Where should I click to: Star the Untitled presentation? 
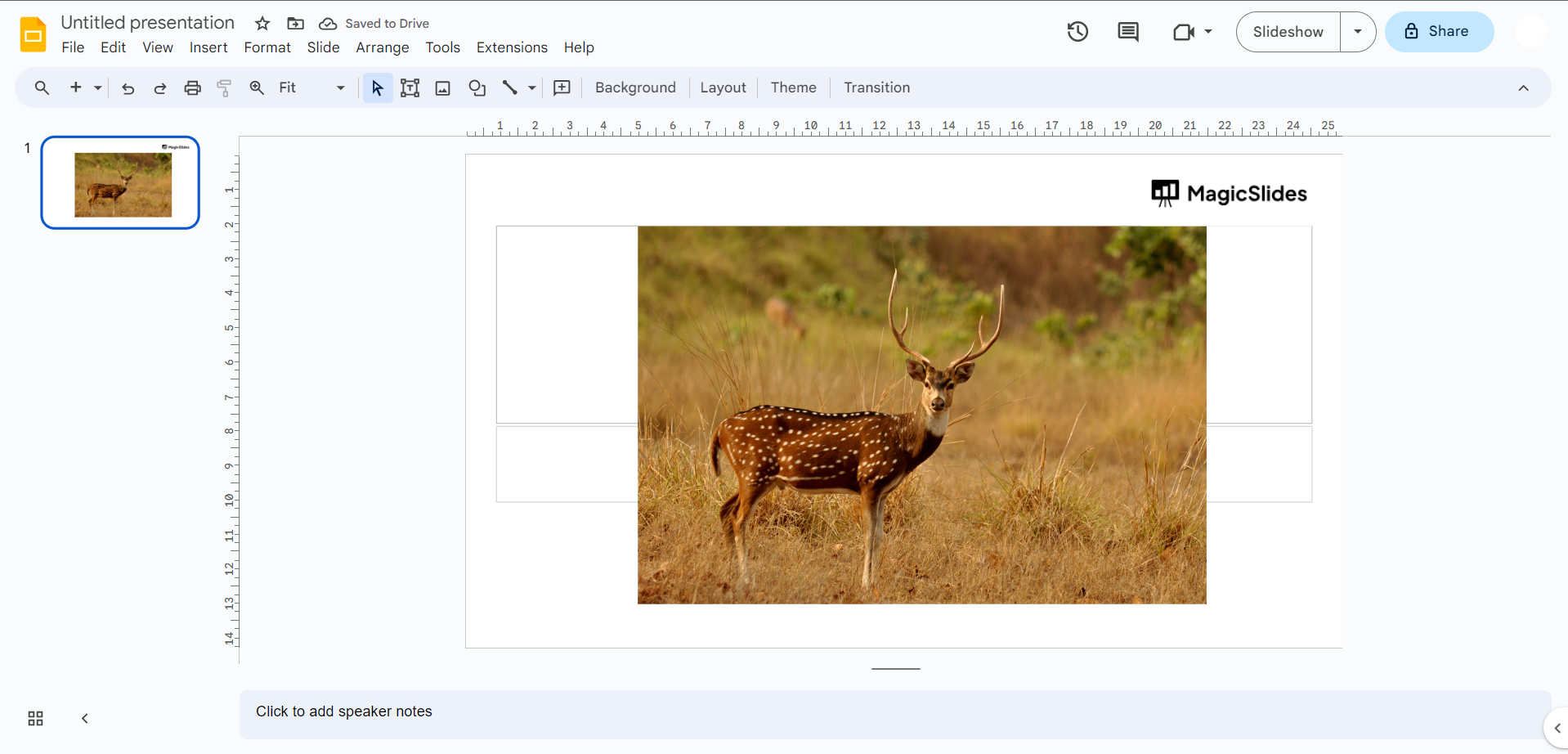[262, 24]
